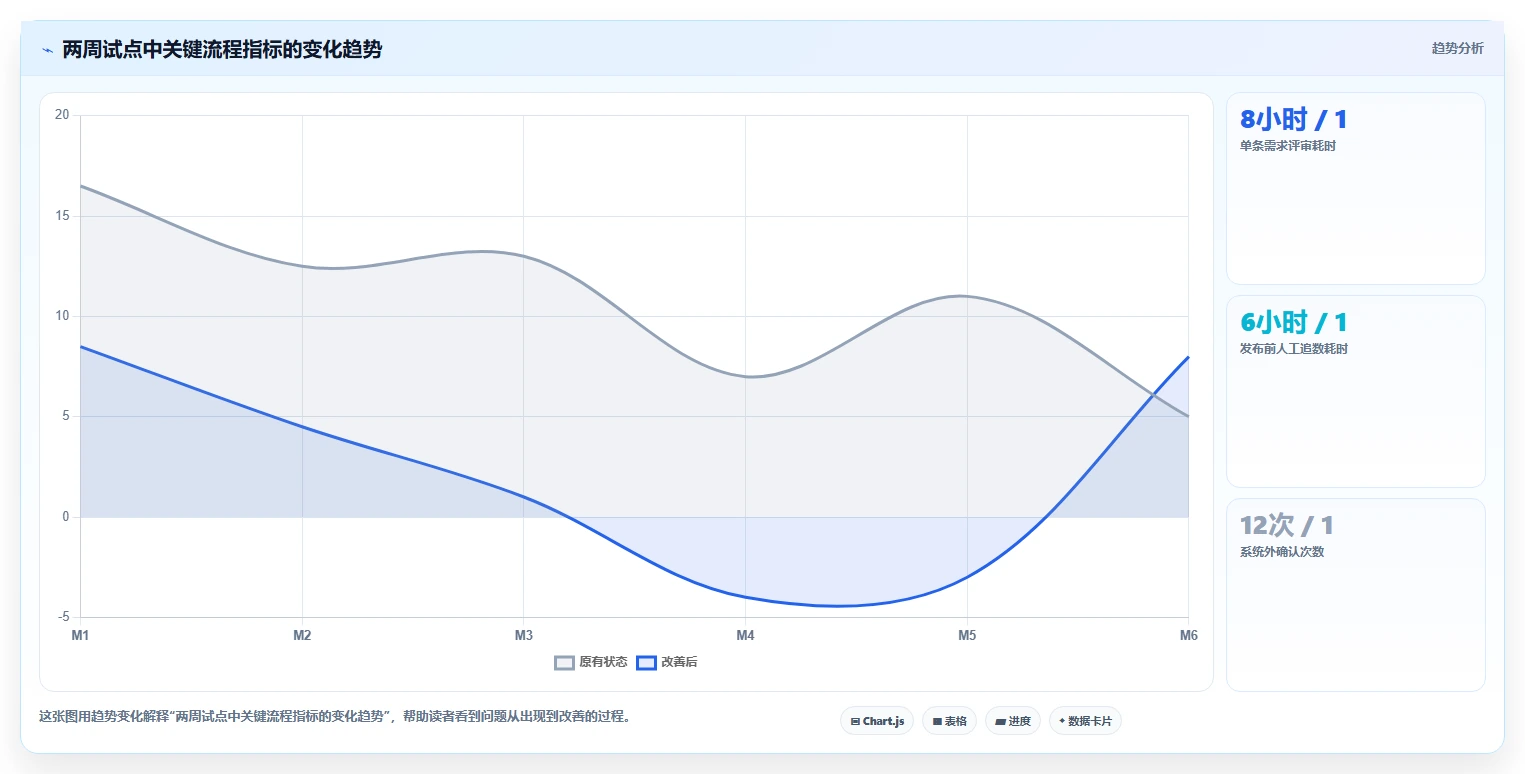Select the 表格 tag
1525x774 pixels.
949,721
